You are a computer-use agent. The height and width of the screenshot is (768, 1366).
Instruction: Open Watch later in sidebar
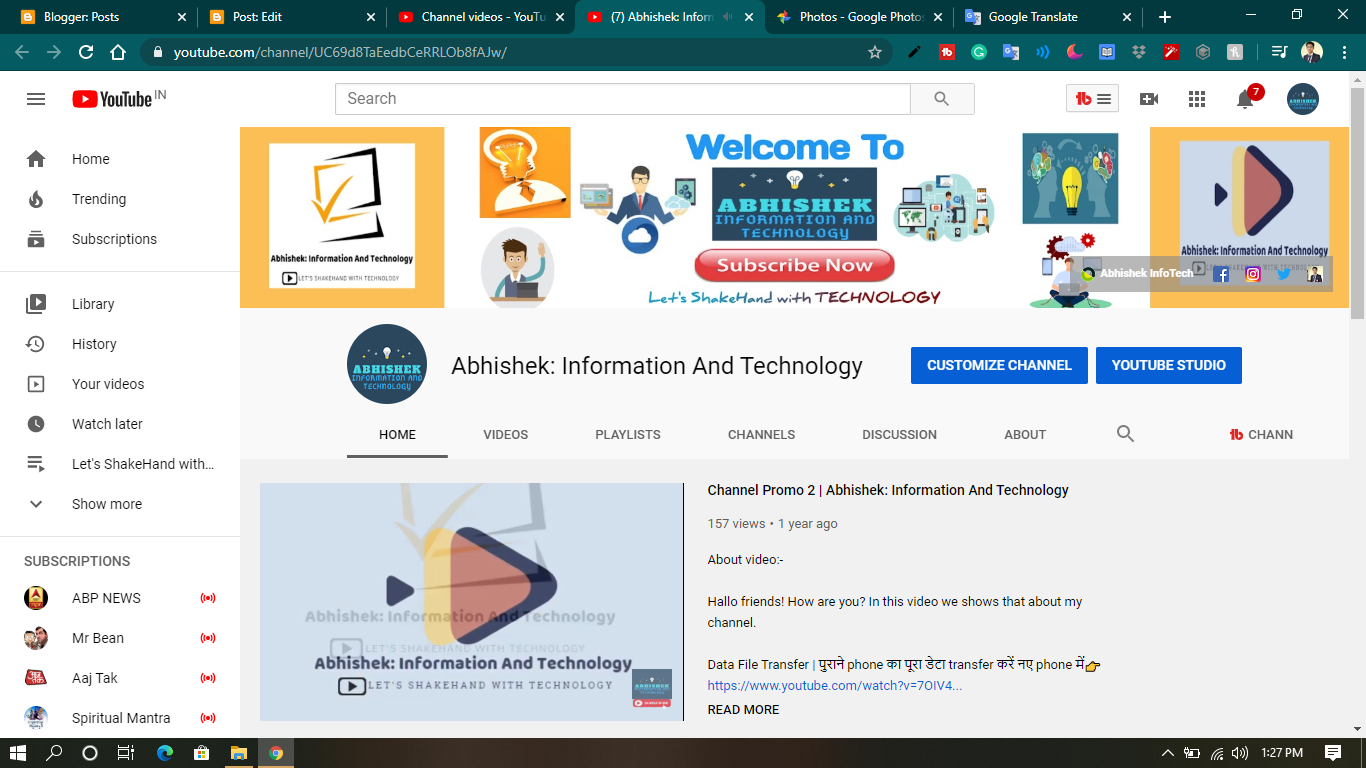pos(120,424)
